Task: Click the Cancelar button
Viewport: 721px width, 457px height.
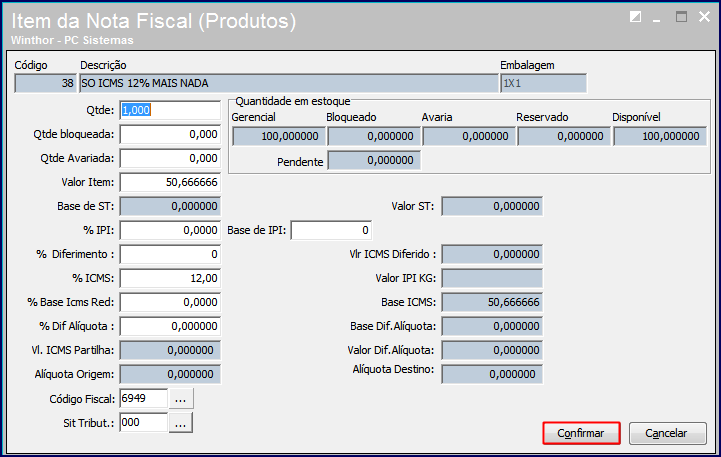Action: (x=667, y=433)
